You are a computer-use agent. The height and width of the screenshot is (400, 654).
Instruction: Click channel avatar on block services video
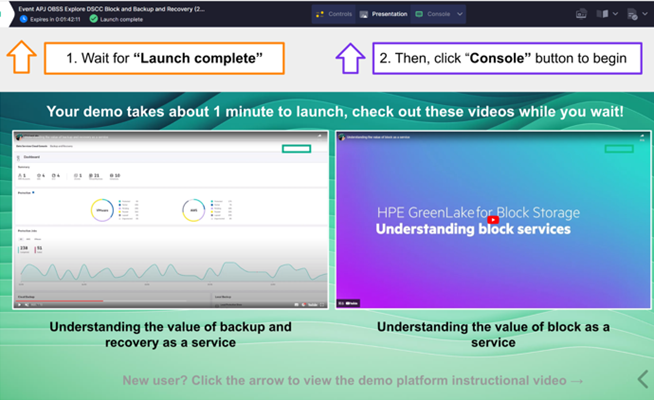pyautogui.click(x=342, y=137)
